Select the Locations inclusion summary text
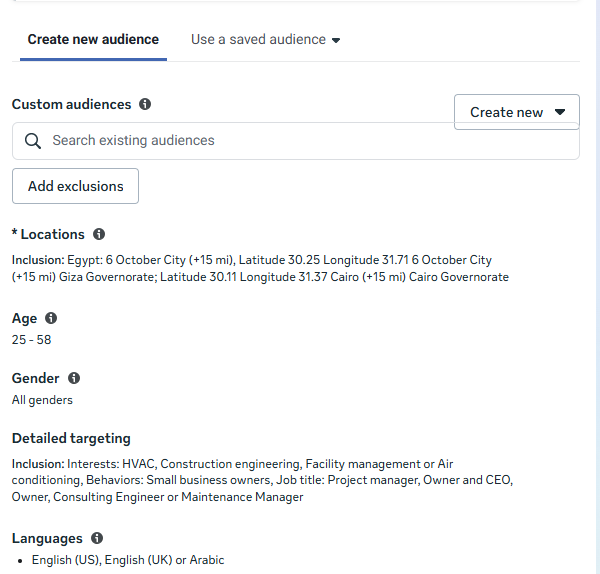This screenshot has height=574, width=600. click(x=260, y=268)
